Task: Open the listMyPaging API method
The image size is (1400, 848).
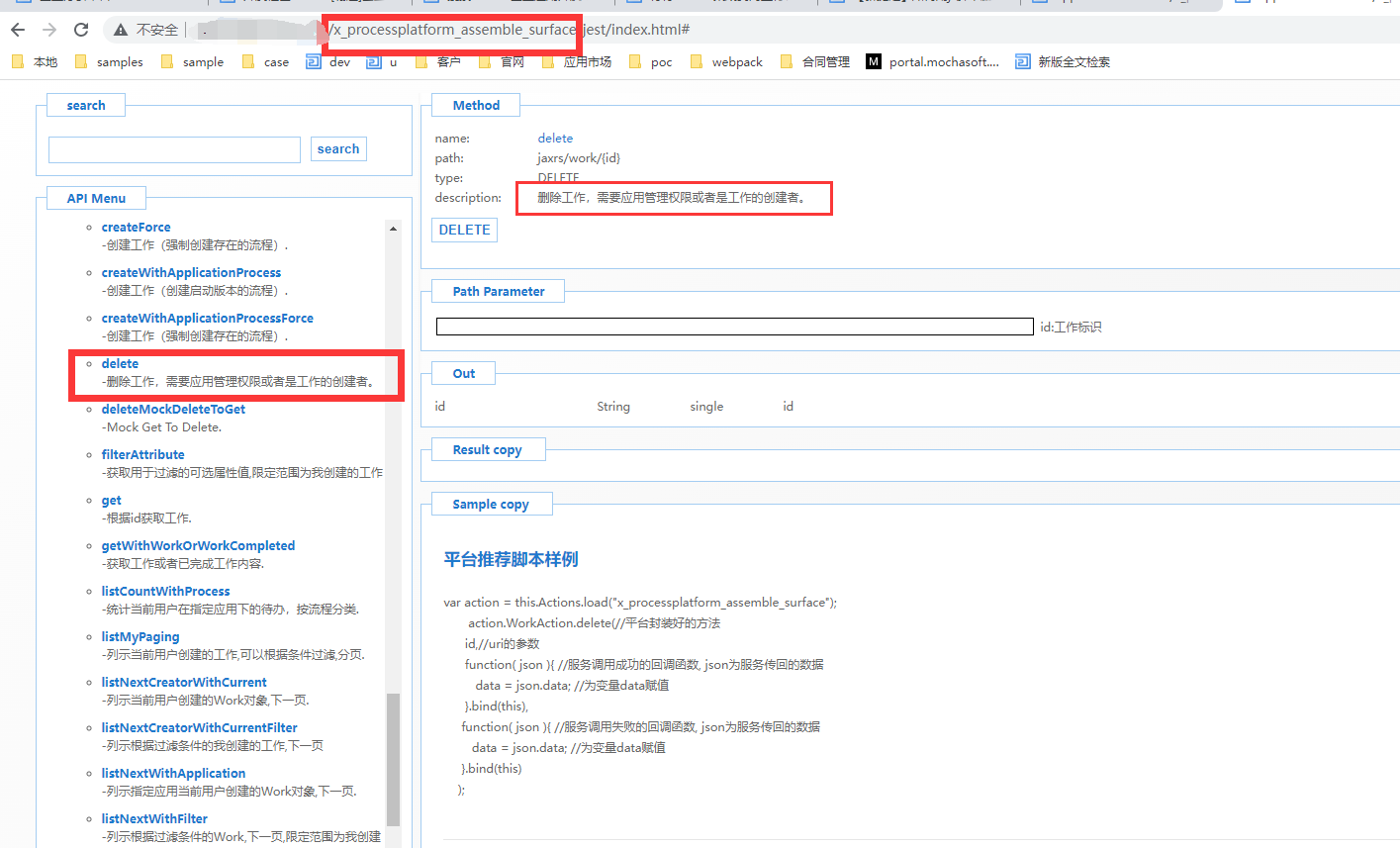Action: tap(140, 636)
